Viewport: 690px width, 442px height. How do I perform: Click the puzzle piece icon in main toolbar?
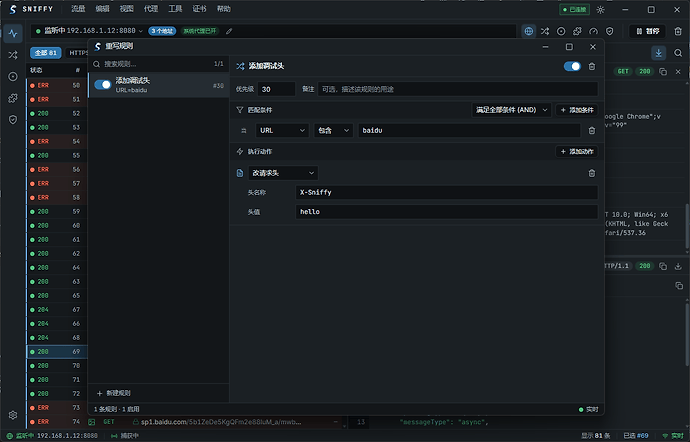[577, 31]
